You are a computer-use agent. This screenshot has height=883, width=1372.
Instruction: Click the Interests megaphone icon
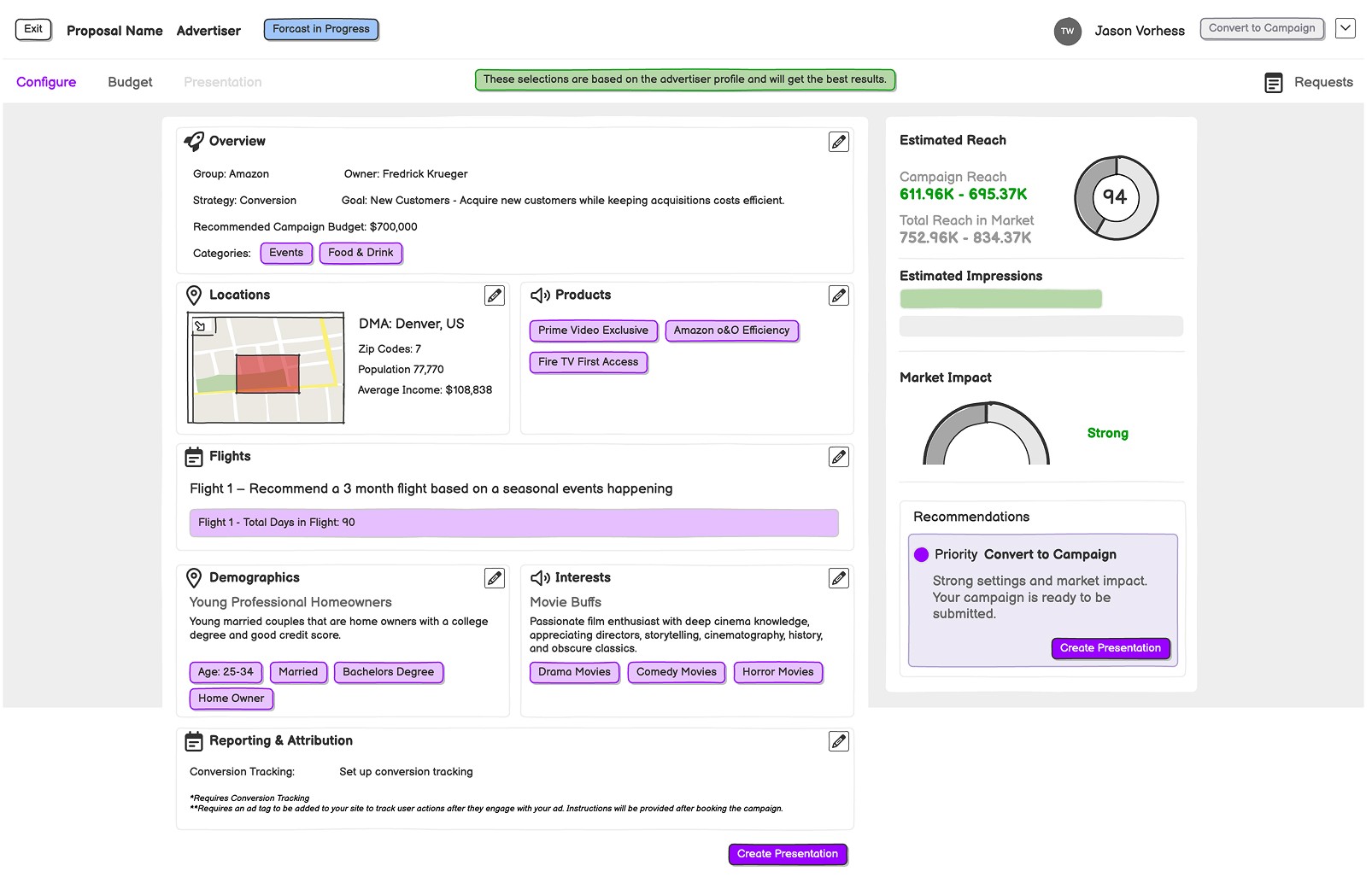(540, 578)
